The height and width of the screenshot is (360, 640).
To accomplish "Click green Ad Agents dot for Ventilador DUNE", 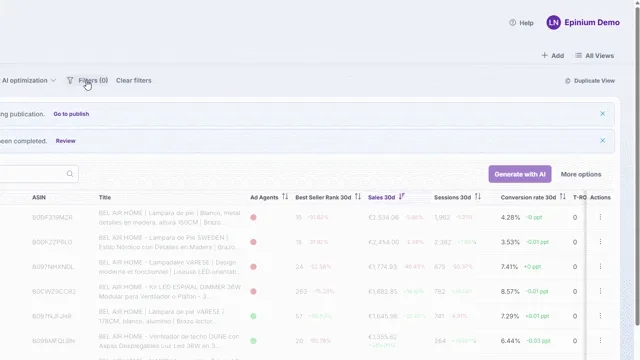I will pos(253,341).
